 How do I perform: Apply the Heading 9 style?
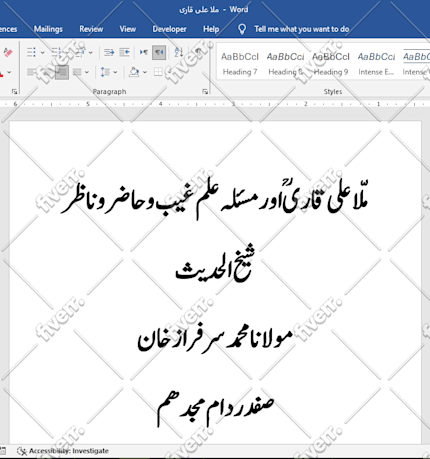click(x=331, y=64)
